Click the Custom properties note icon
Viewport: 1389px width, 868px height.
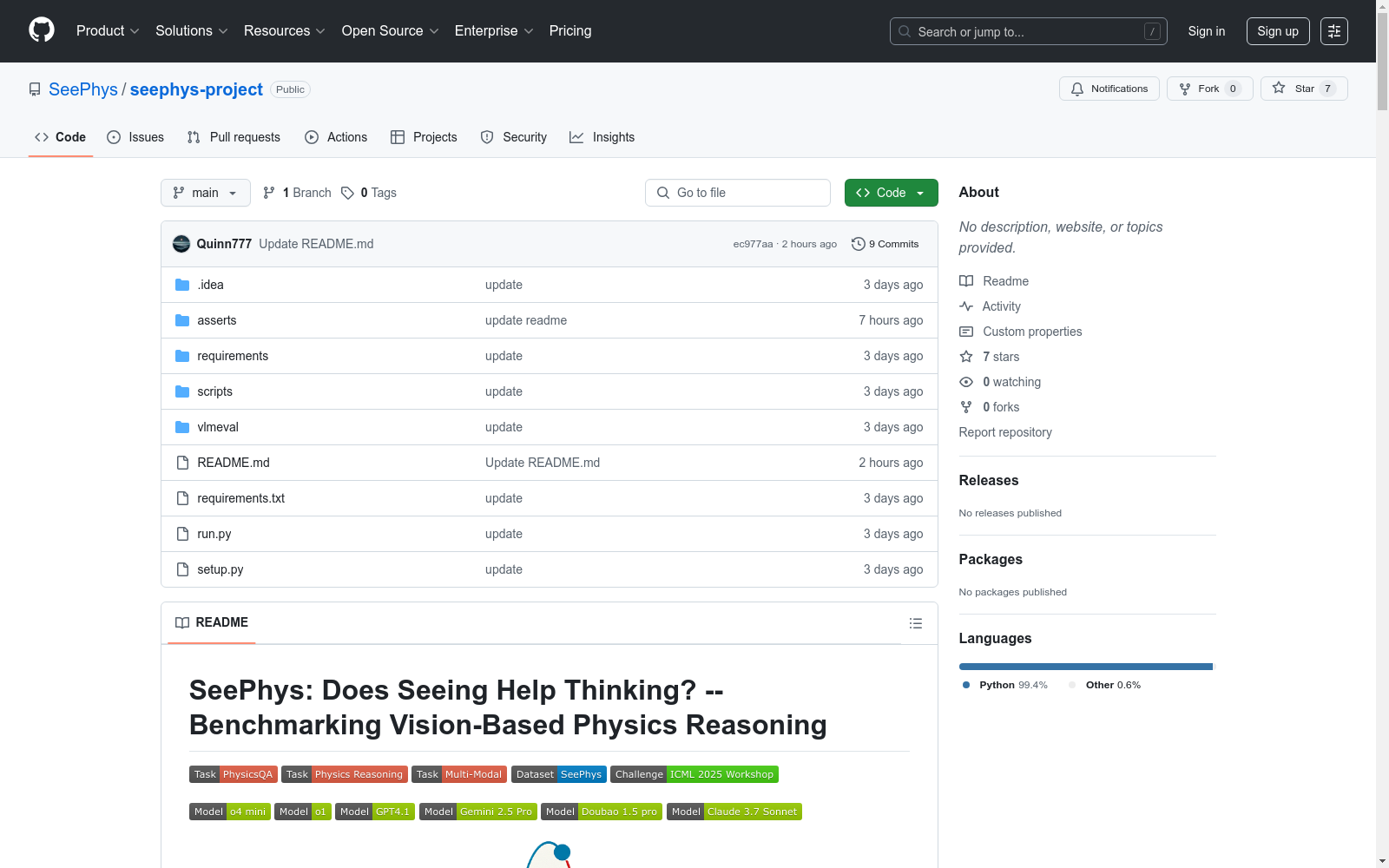[966, 332]
